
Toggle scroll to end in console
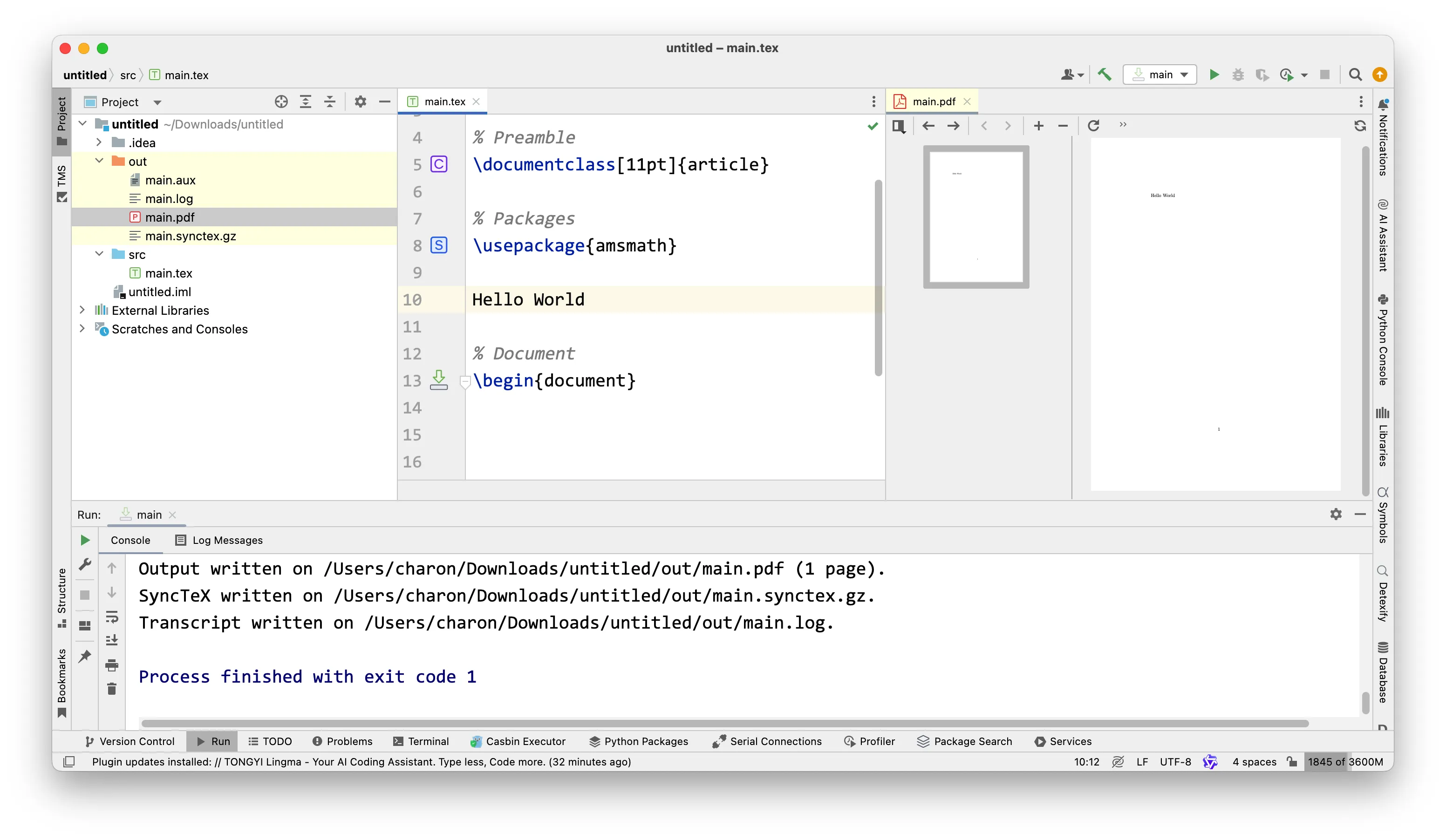[x=112, y=640]
